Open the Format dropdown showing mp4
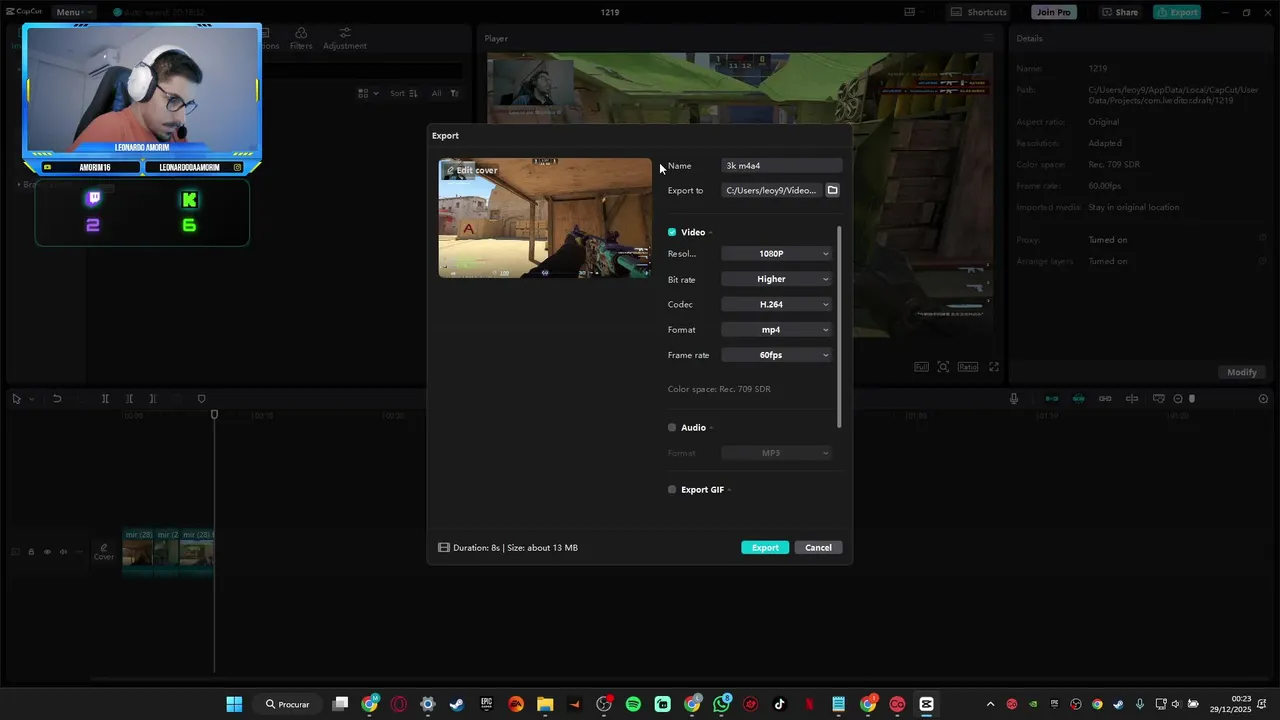Image resolution: width=1280 pixels, height=720 pixels. point(776,330)
